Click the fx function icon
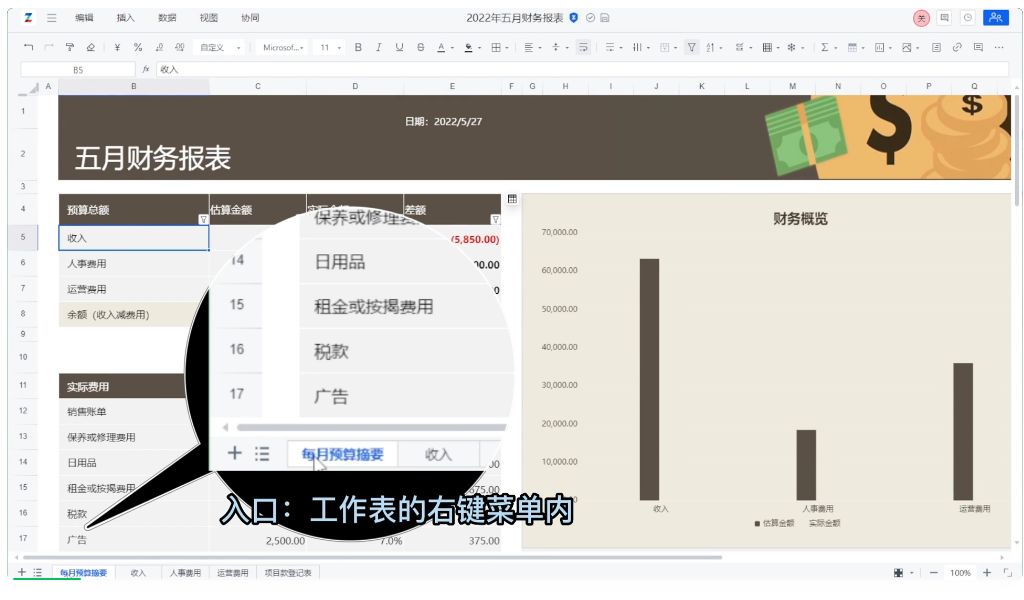 click(x=146, y=69)
